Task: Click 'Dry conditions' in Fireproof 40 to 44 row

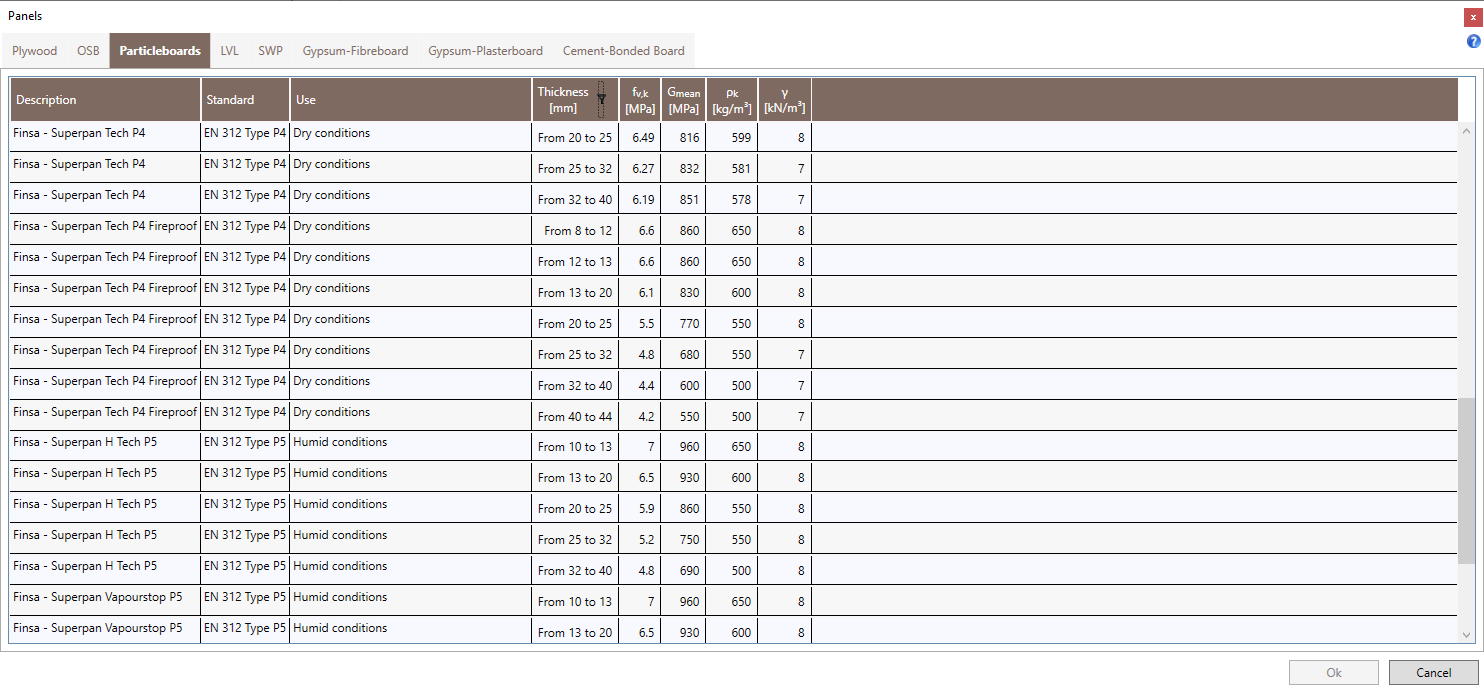Action: coord(331,412)
